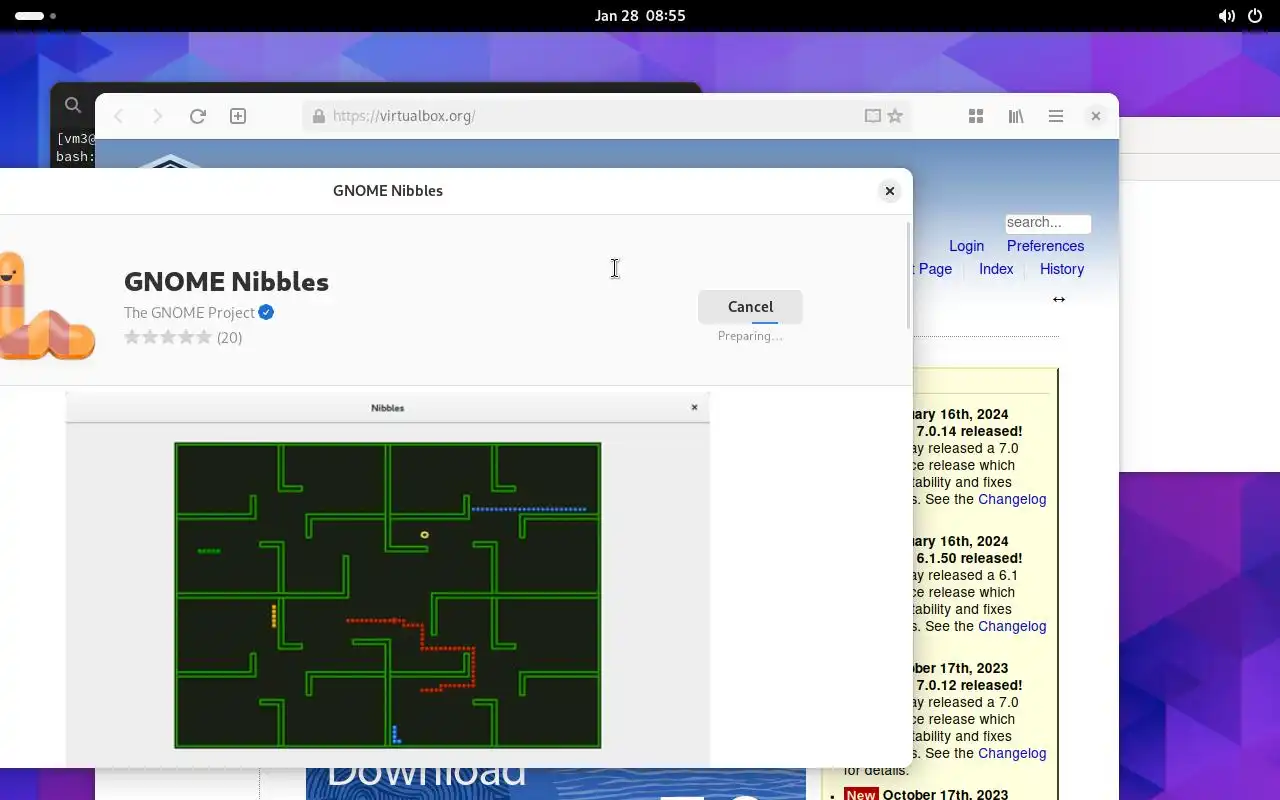Image resolution: width=1280 pixels, height=800 pixels.
Task: Open the volume icon in top bar
Action: pyautogui.click(x=1226, y=16)
